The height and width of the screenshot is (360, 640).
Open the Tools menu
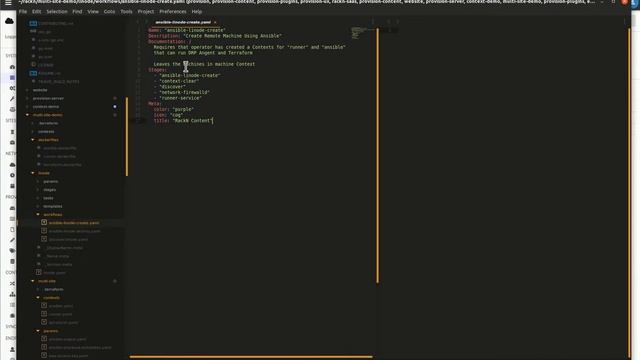coord(126,11)
